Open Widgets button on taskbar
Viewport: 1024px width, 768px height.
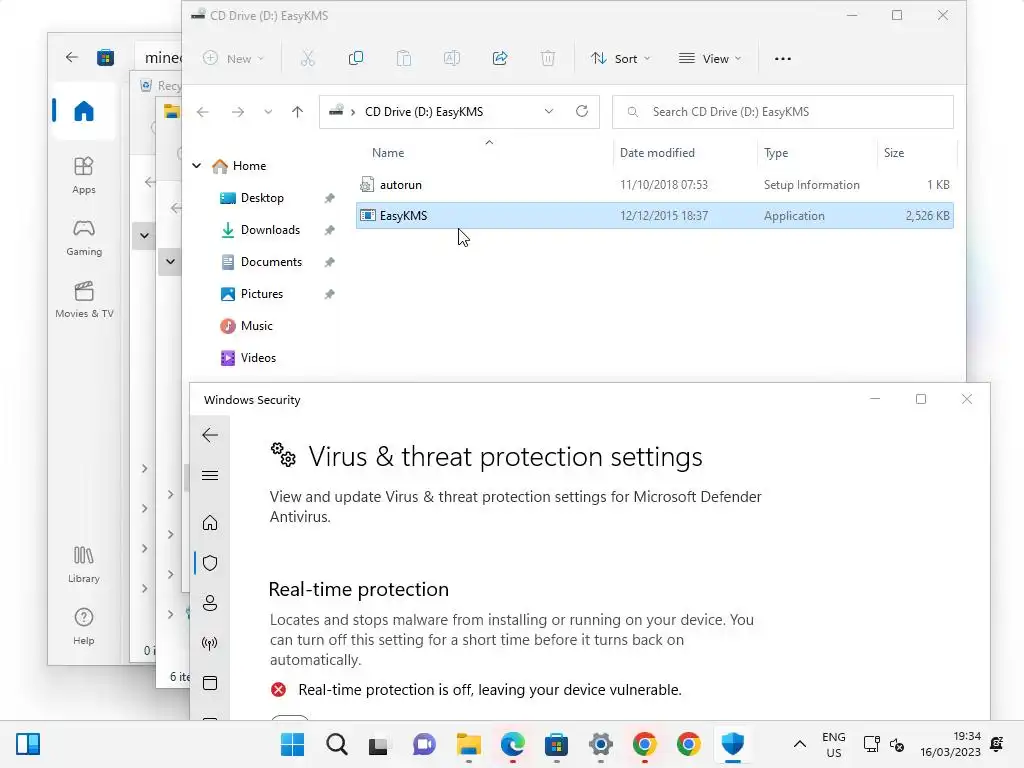pos(28,744)
